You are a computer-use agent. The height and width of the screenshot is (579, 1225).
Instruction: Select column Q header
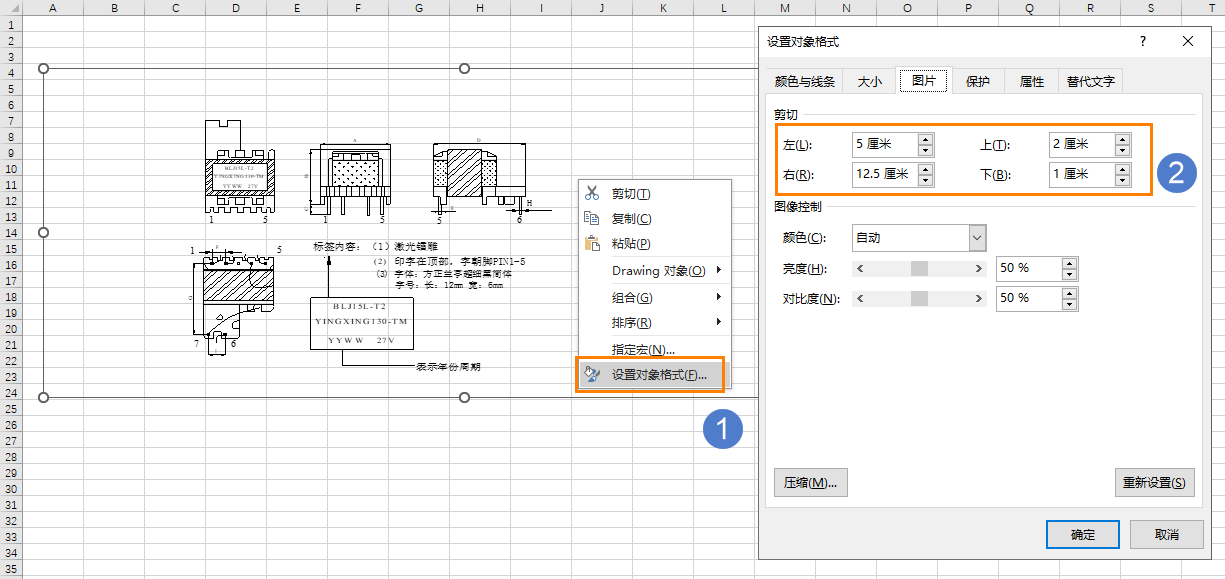point(1030,8)
